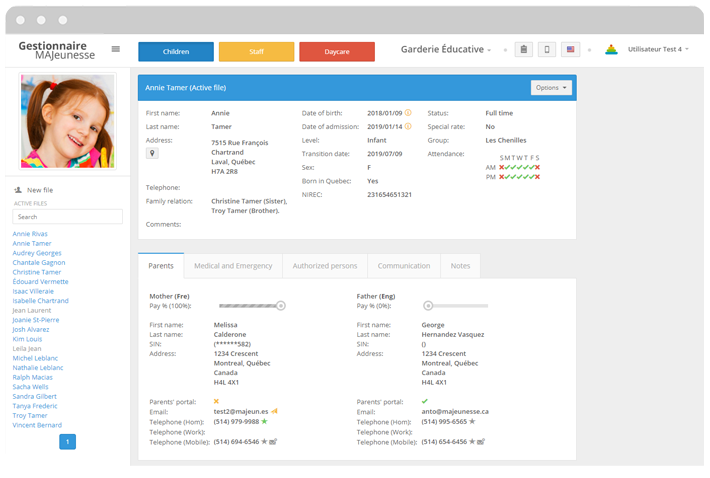
Task: Click the info icon beside date of admission
Action: tap(408, 127)
